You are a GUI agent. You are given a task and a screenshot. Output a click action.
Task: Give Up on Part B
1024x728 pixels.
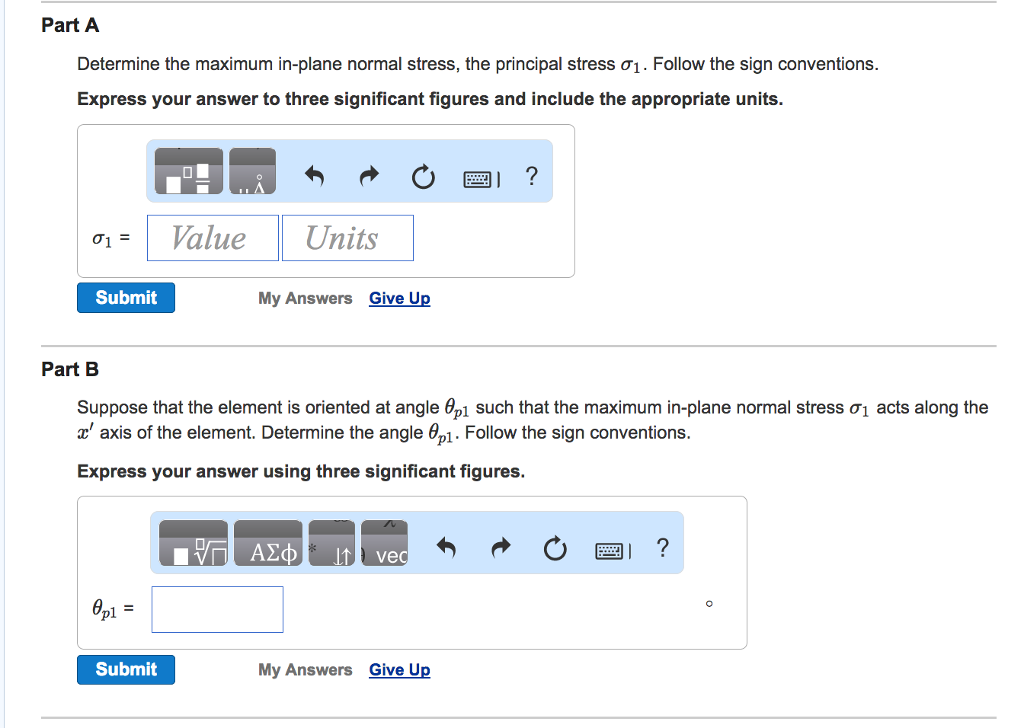coord(399,669)
